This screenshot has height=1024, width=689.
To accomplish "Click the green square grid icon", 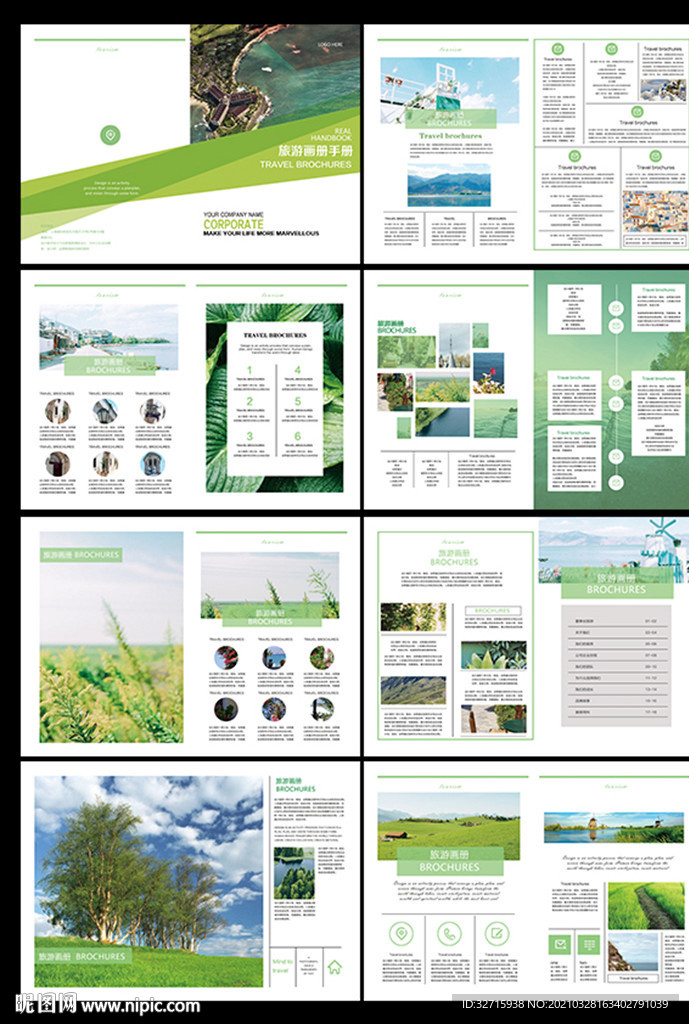I will pos(588,944).
